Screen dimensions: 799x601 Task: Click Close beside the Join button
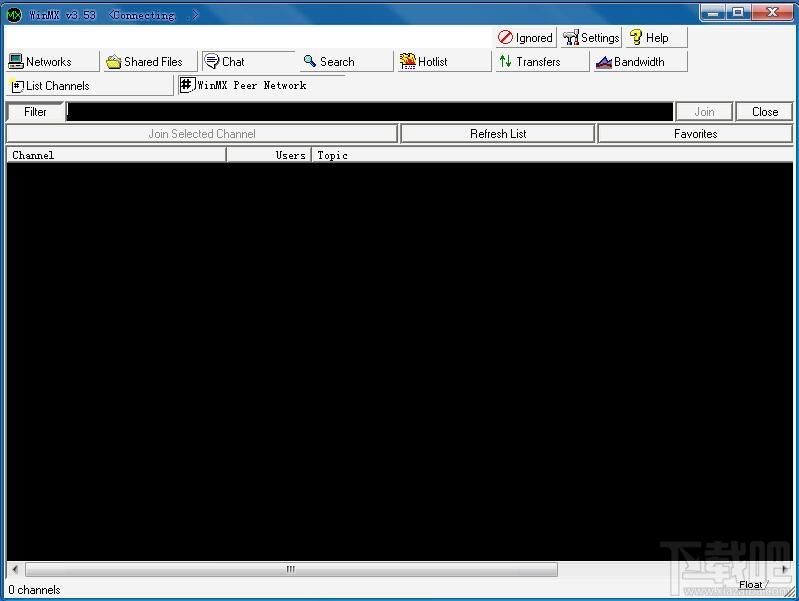[764, 112]
